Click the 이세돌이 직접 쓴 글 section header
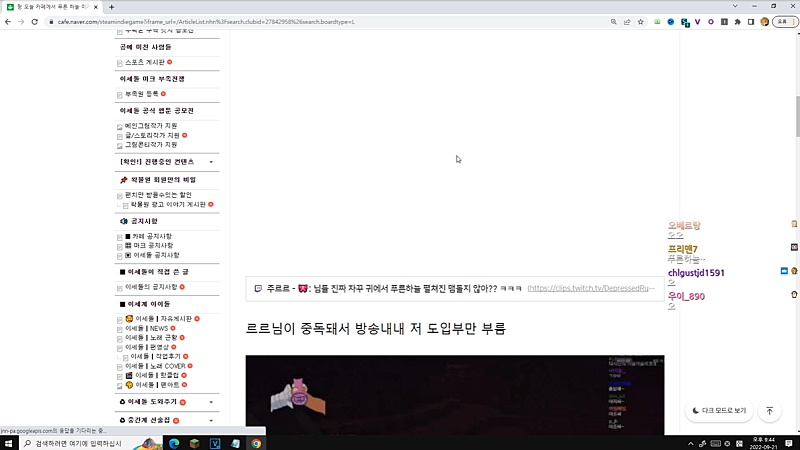This screenshot has height=450, width=800. click(154, 272)
